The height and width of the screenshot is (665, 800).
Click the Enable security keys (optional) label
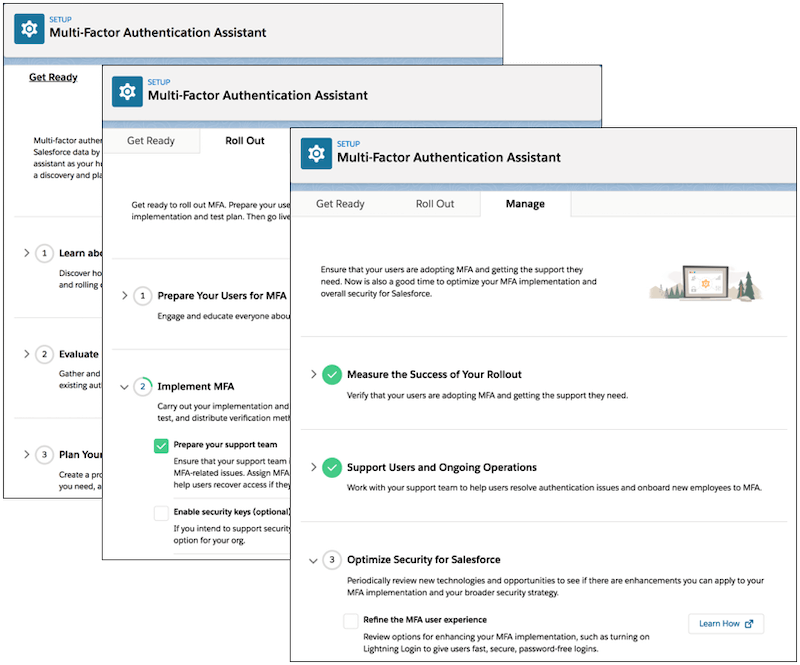point(232,512)
